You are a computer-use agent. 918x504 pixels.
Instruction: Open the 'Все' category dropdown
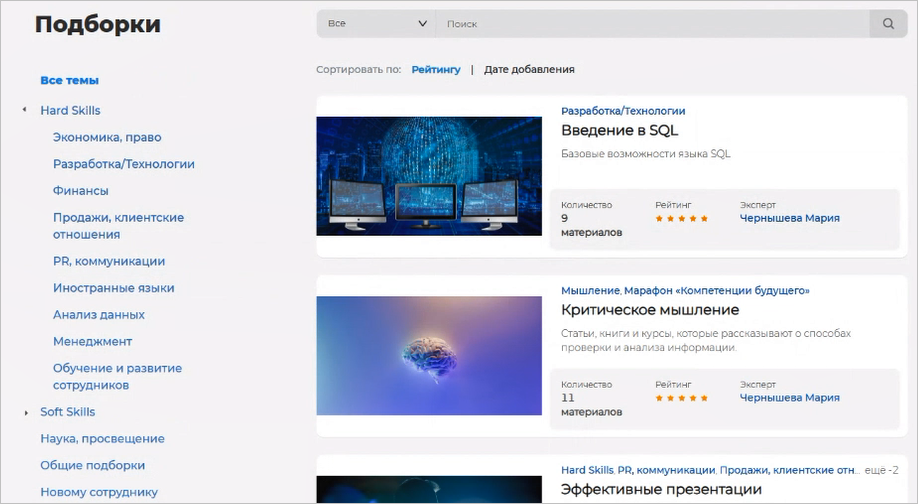(376, 24)
